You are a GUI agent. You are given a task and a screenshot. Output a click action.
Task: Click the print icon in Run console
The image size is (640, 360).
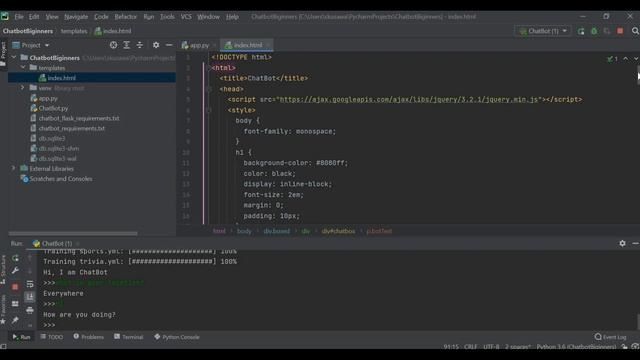pyautogui.click(x=30, y=310)
